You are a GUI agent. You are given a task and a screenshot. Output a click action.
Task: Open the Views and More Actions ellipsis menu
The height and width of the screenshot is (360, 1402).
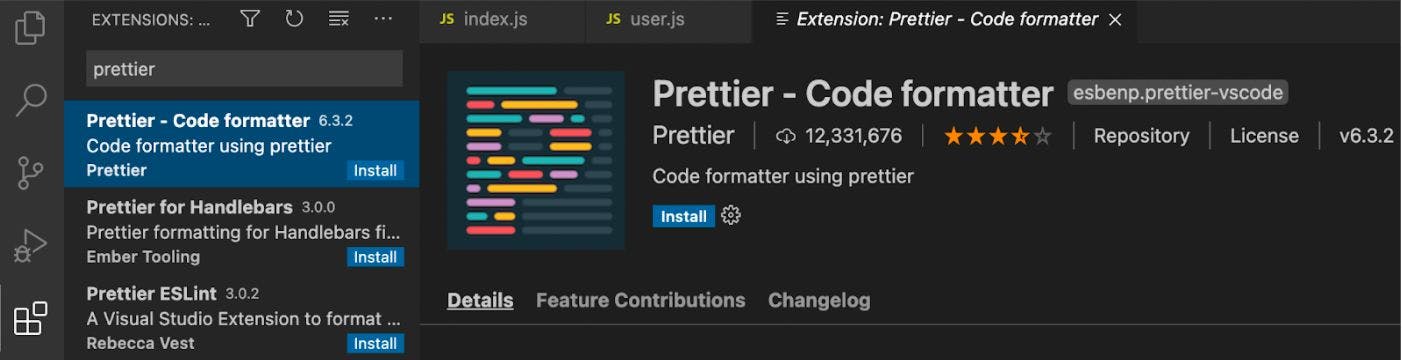[383, 19]
